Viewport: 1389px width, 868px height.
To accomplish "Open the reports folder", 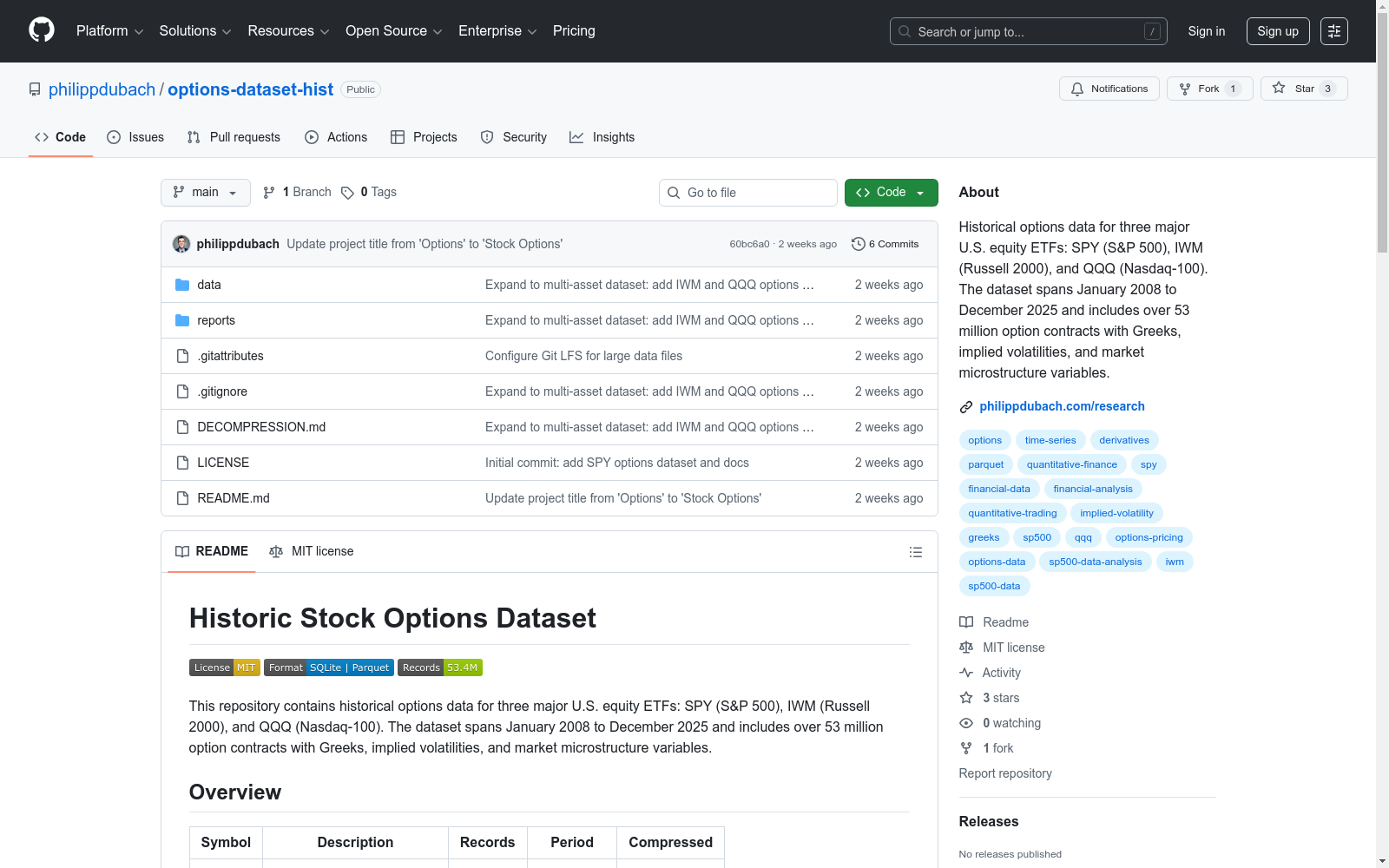I will [216, 320].
